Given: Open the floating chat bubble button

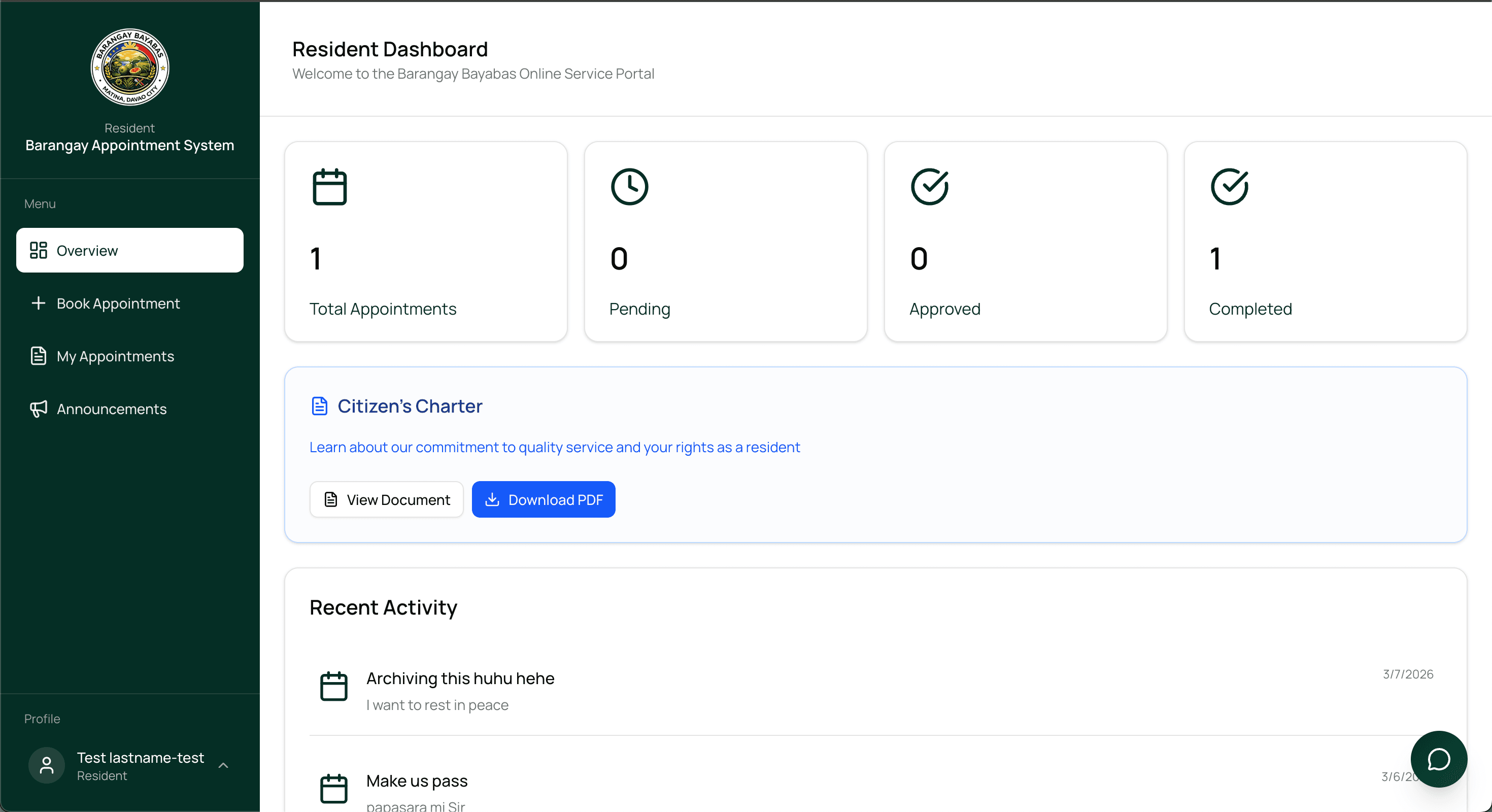Looking at the screenshot, I should click(x=1439, y=759).
